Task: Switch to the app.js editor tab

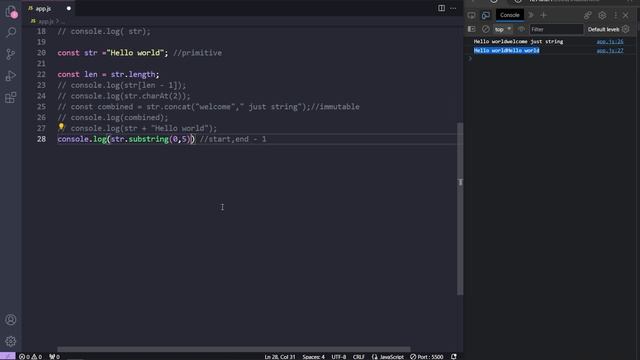Action: pos(43,8)
